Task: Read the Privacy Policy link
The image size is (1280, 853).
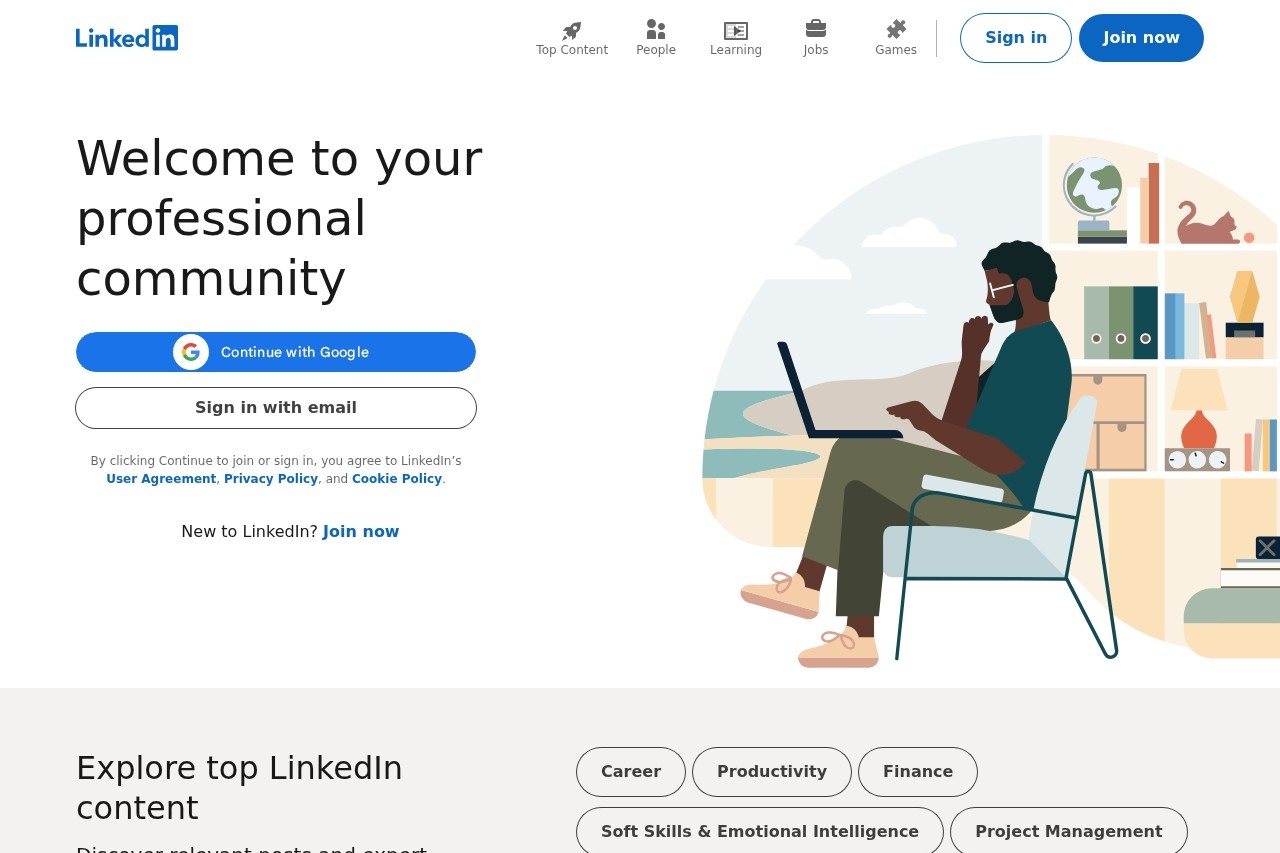Action: [271, 479]
